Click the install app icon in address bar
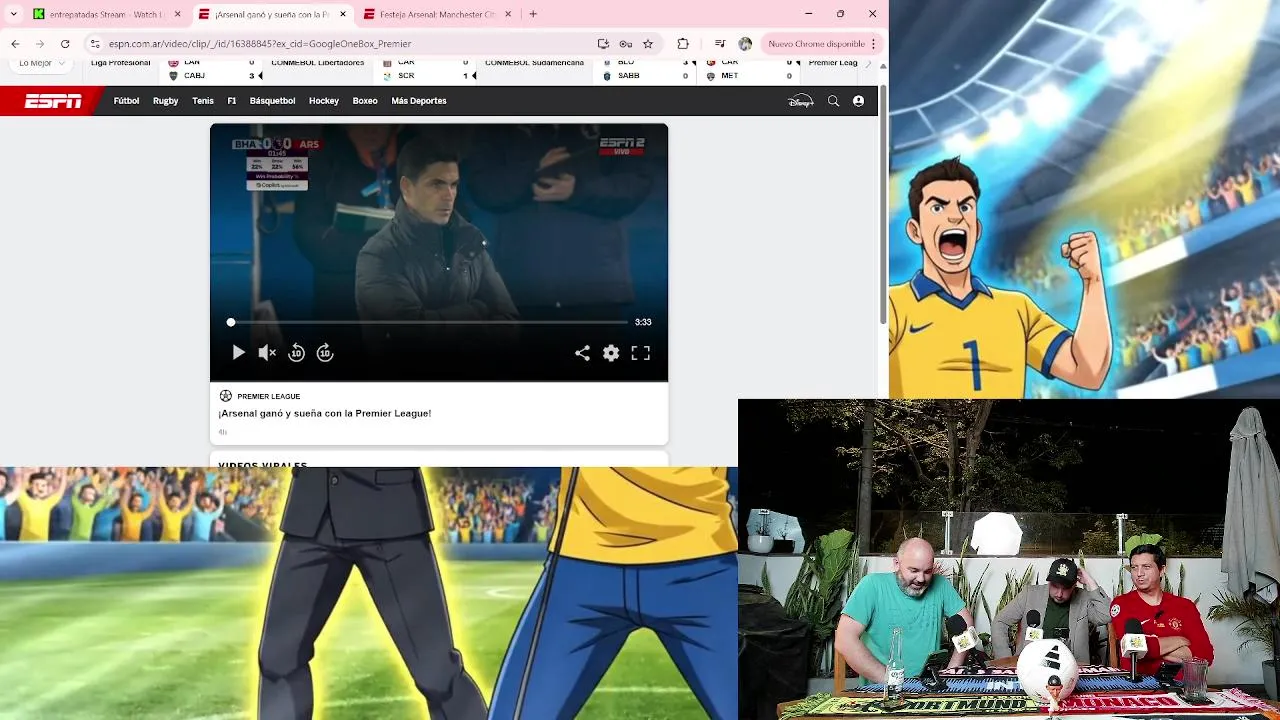This screenshot has width=1280, height=720. pyautogui.click(x=603, y=44)
